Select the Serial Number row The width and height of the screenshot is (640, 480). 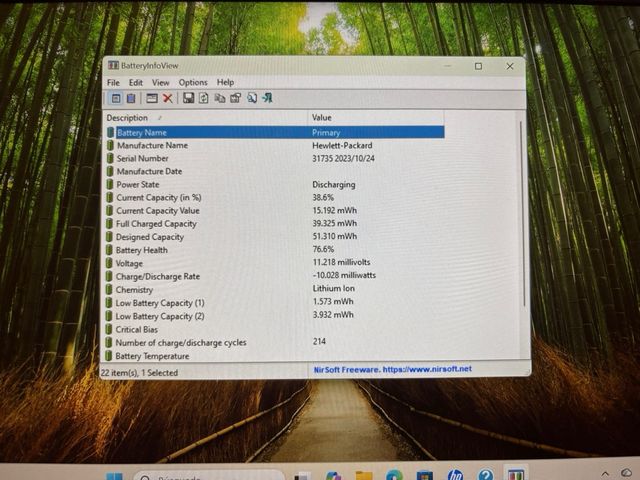tap(275, 158)
